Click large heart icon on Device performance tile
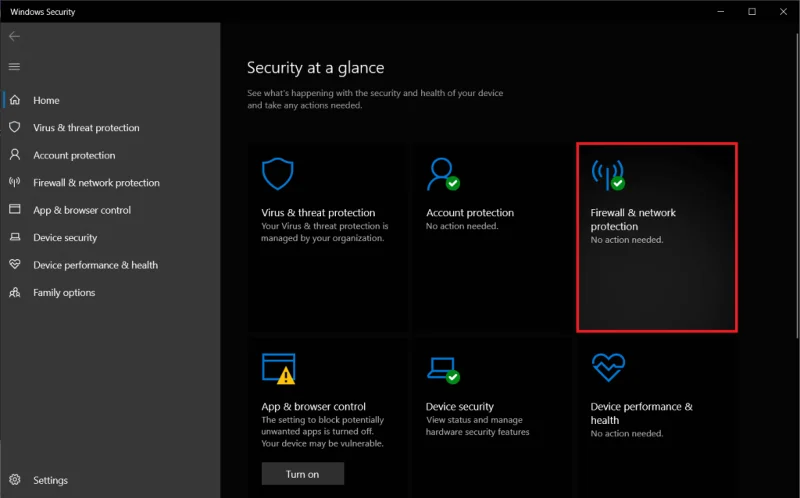This screenshot has height=498, width=800. pyautogui.click(x=608, y=367)
